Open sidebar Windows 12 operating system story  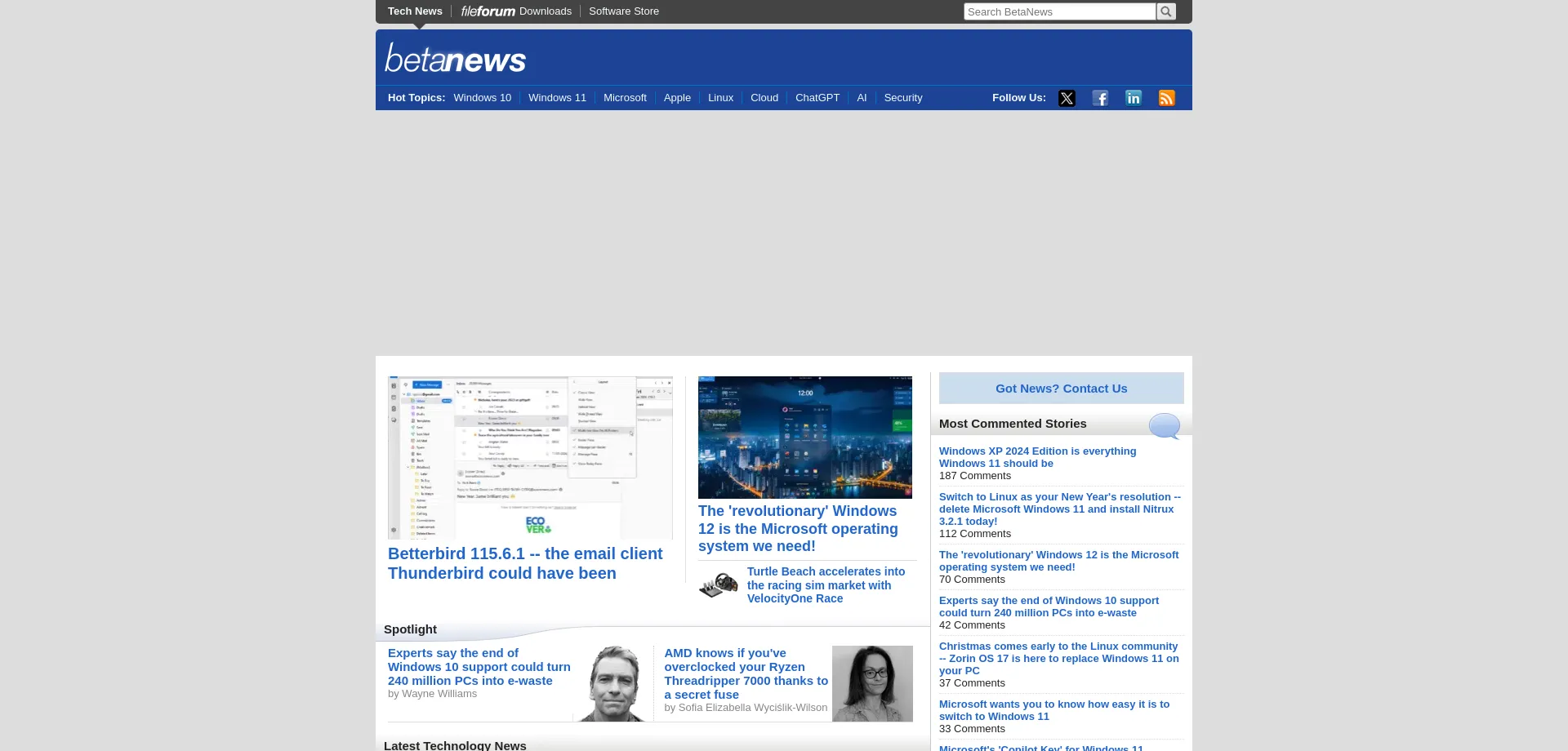click(x=1059, y=561)
